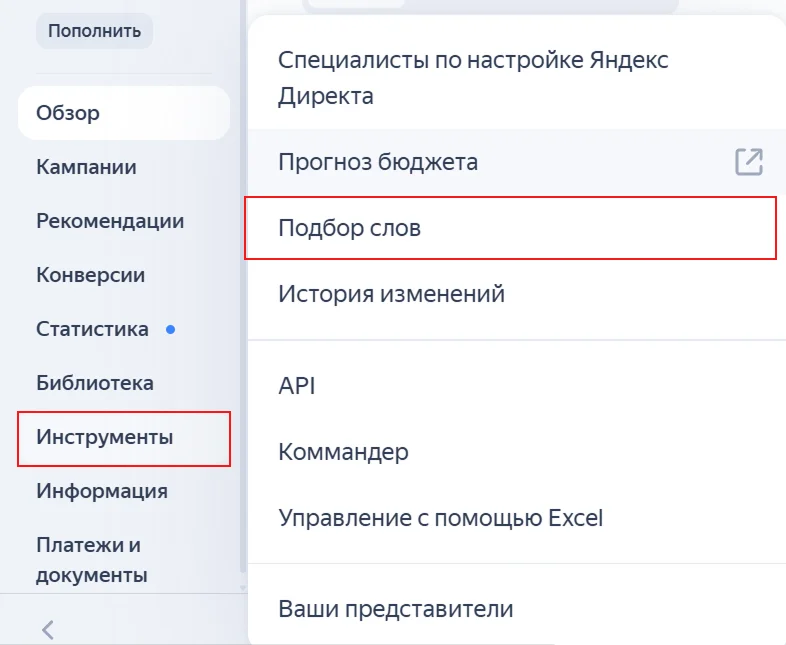Open История изменений
The width and height of the screenshot is (786, 645).
(x=391, y=294)
